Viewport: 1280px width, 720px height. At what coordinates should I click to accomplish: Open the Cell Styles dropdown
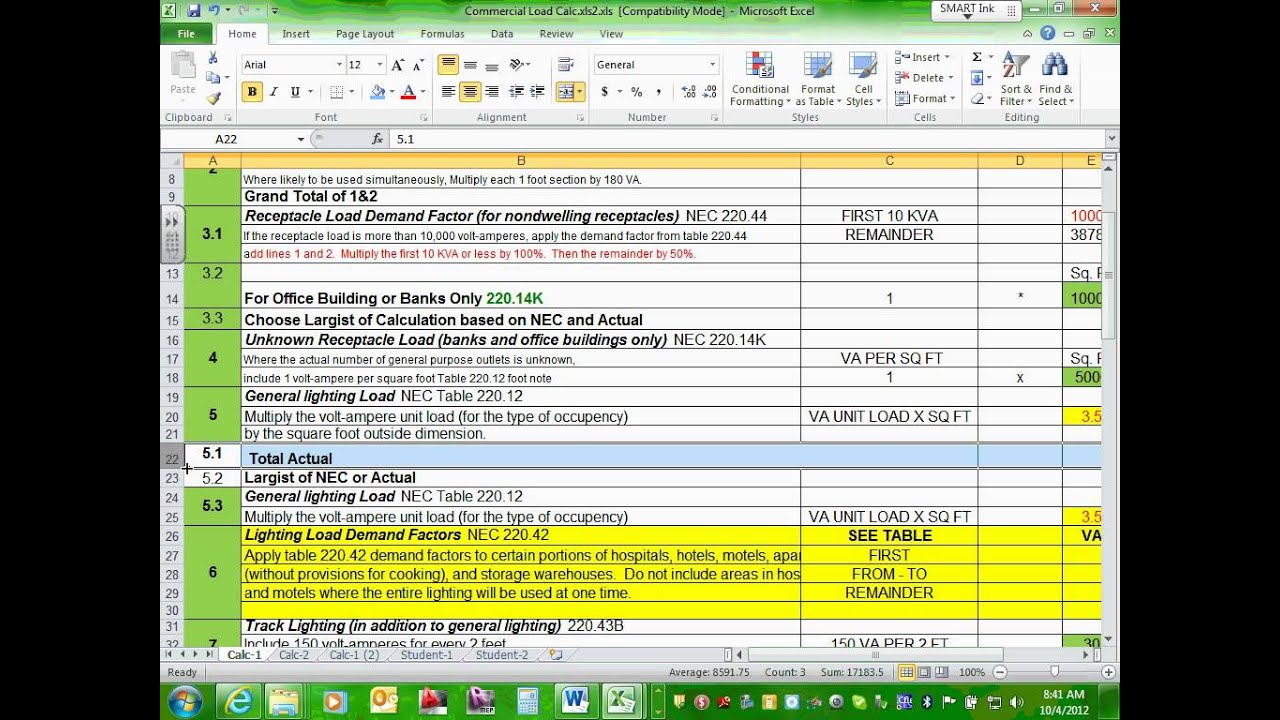point(863,80)
